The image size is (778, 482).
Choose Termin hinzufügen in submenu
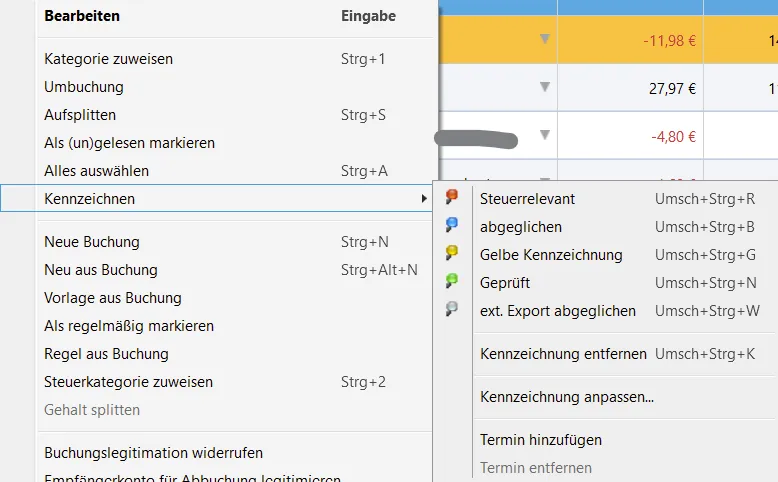pyautogui.click(x=541, y=440)
